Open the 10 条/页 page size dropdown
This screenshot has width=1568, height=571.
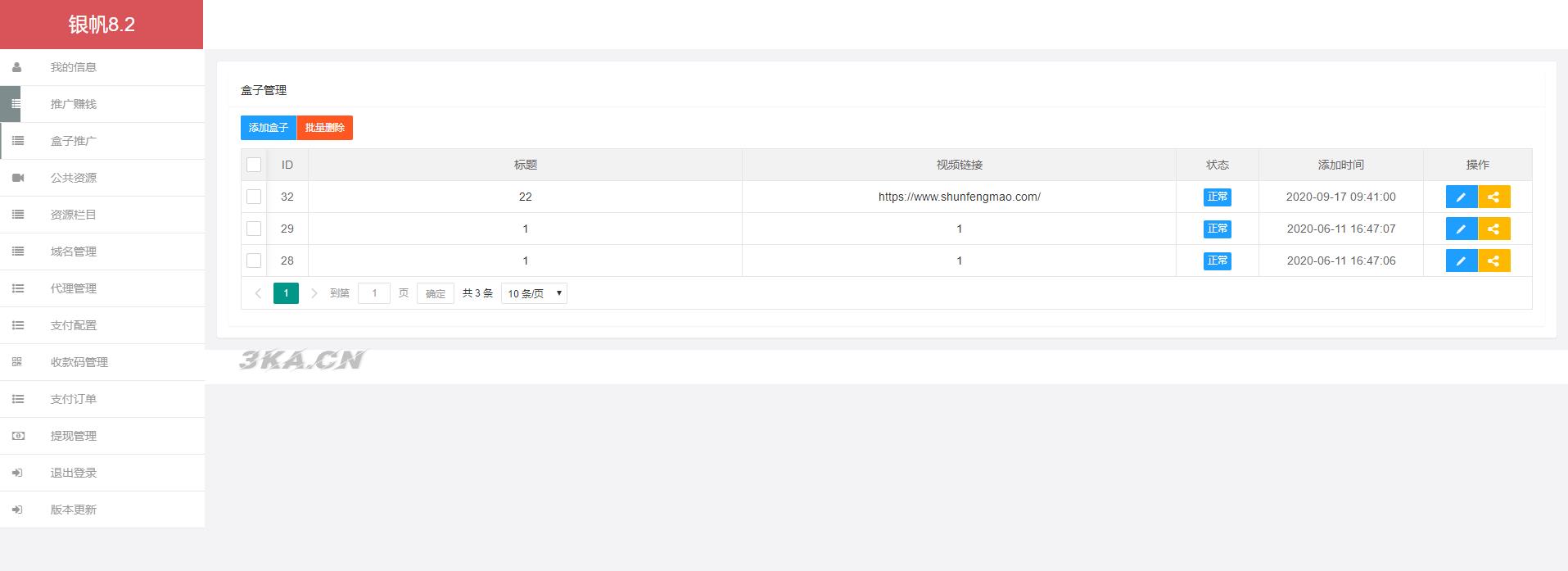tap(534, 293)
